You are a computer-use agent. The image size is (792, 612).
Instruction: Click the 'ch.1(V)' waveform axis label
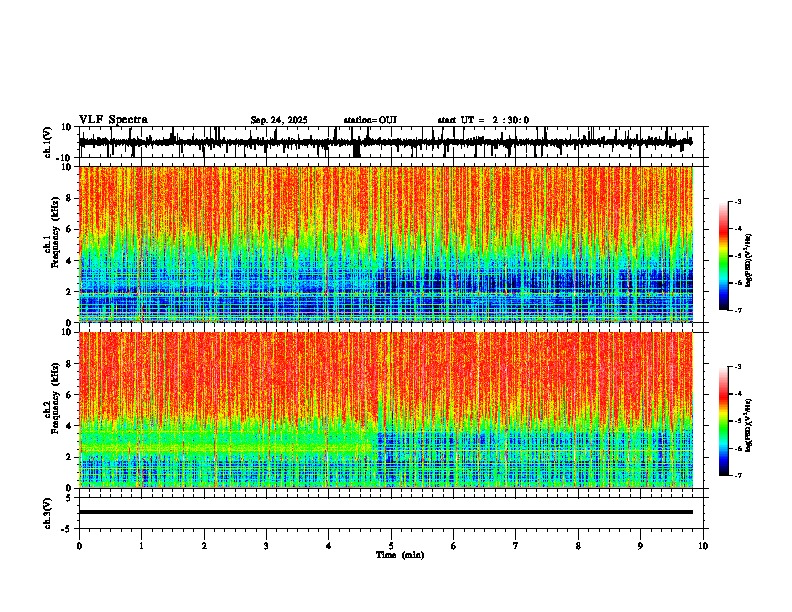point(47,142)
